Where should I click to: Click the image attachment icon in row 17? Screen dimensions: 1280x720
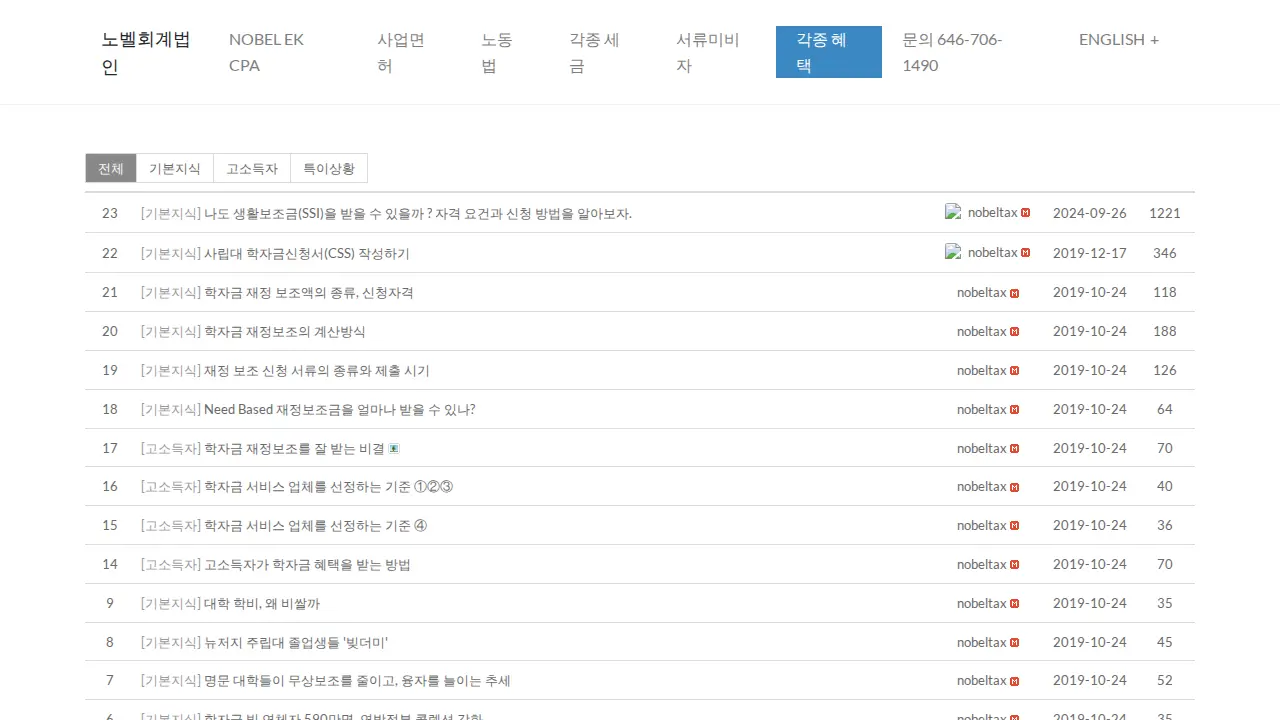(394, 449)
